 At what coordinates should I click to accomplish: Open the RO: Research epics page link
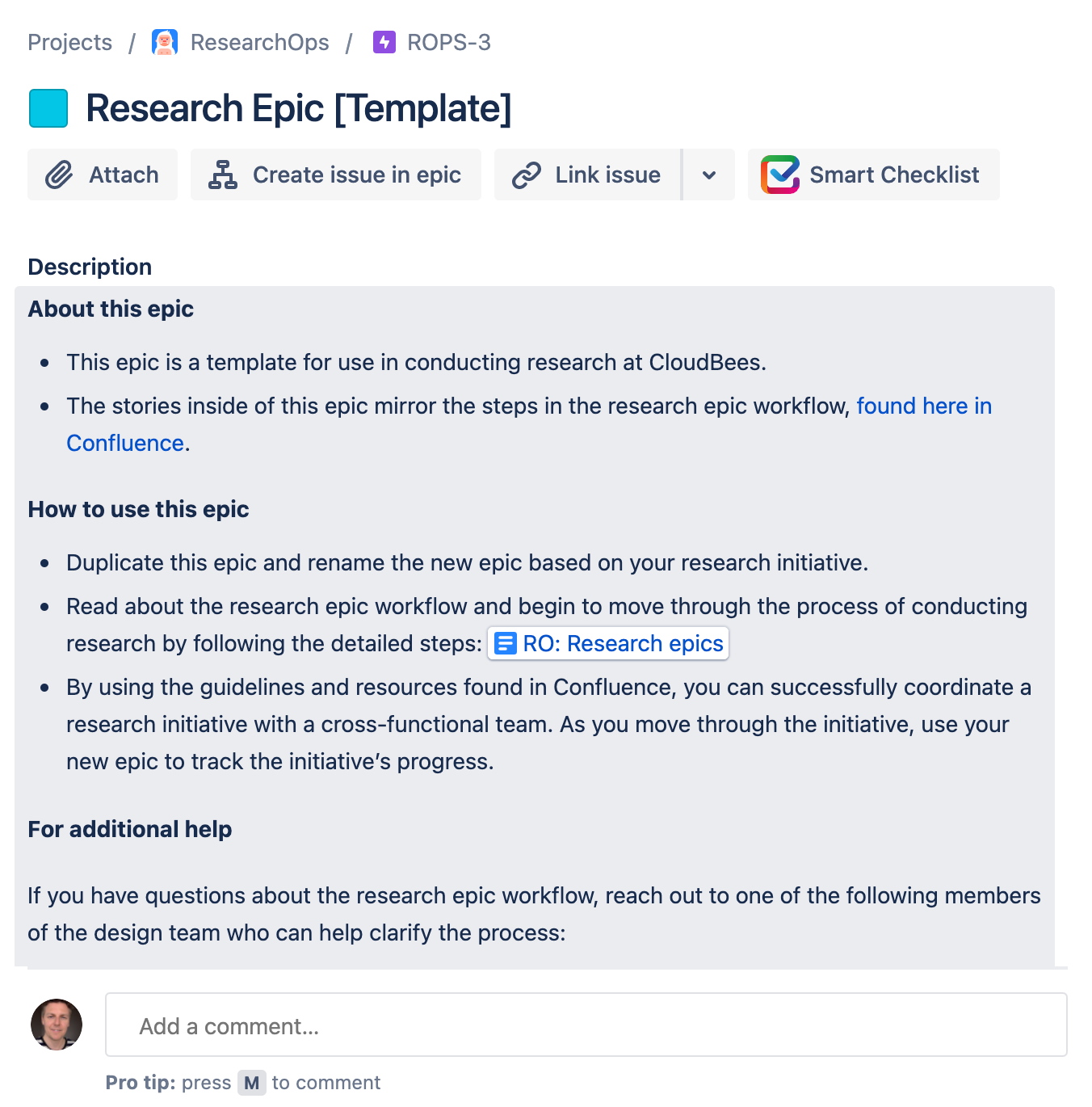608,643
